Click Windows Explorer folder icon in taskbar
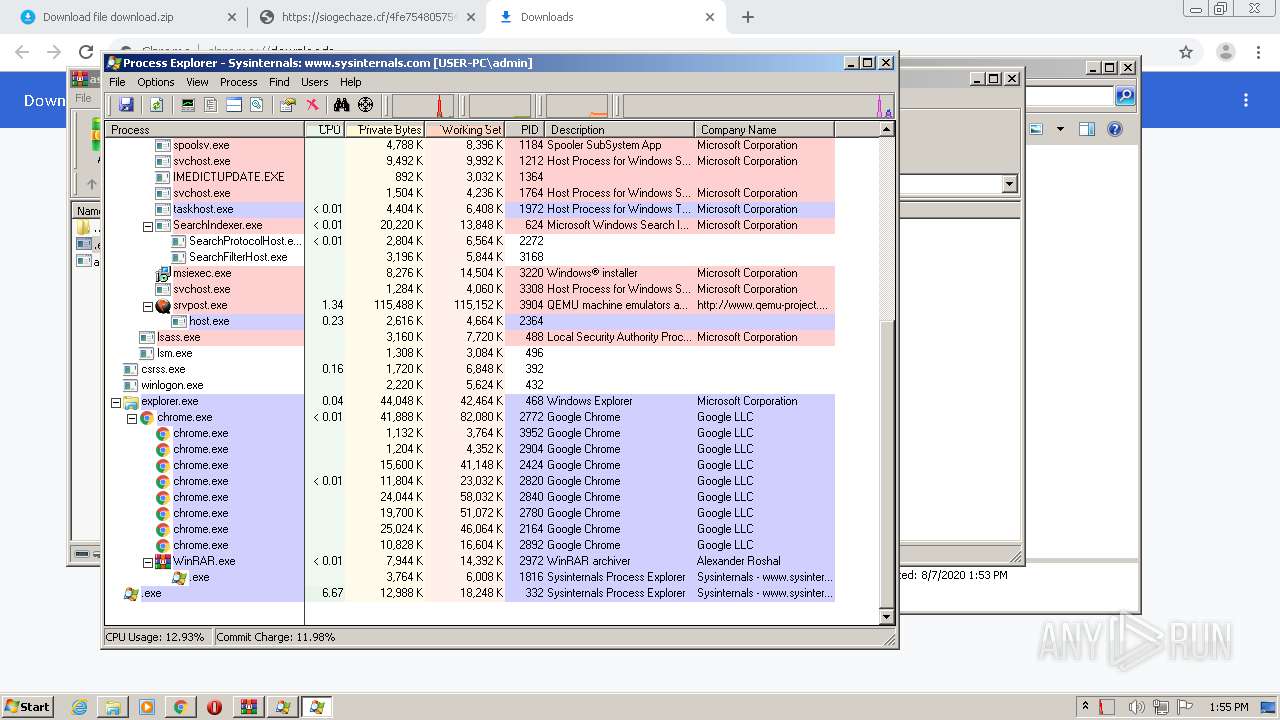Image resolution: width=1280 pixels, height=720 pixels. pos(113,707)
